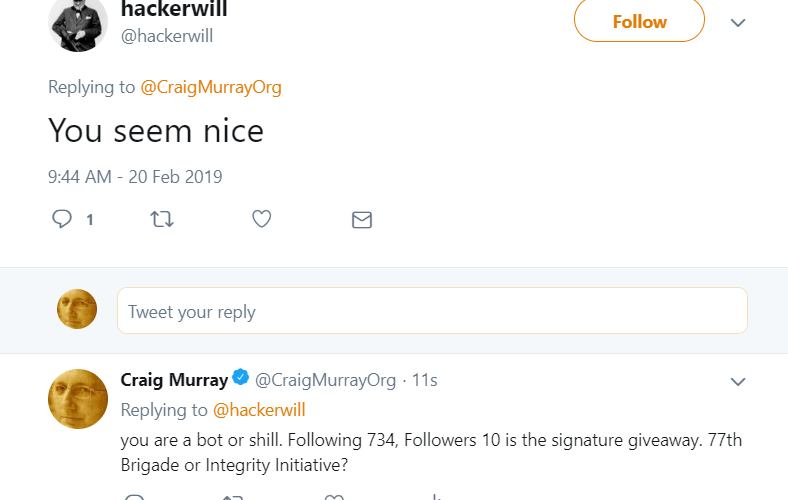Follow hackerwill
Screen dimensions: 788x500
pyautogui.click(x=638, y=22)
